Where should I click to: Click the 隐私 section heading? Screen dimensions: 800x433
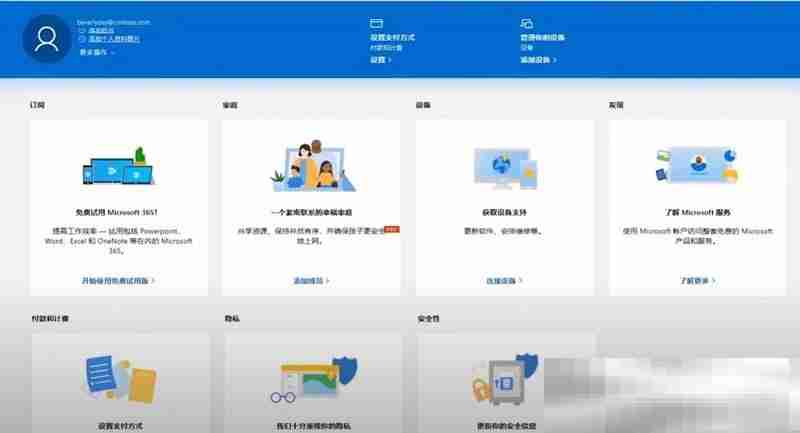(232, 318)
